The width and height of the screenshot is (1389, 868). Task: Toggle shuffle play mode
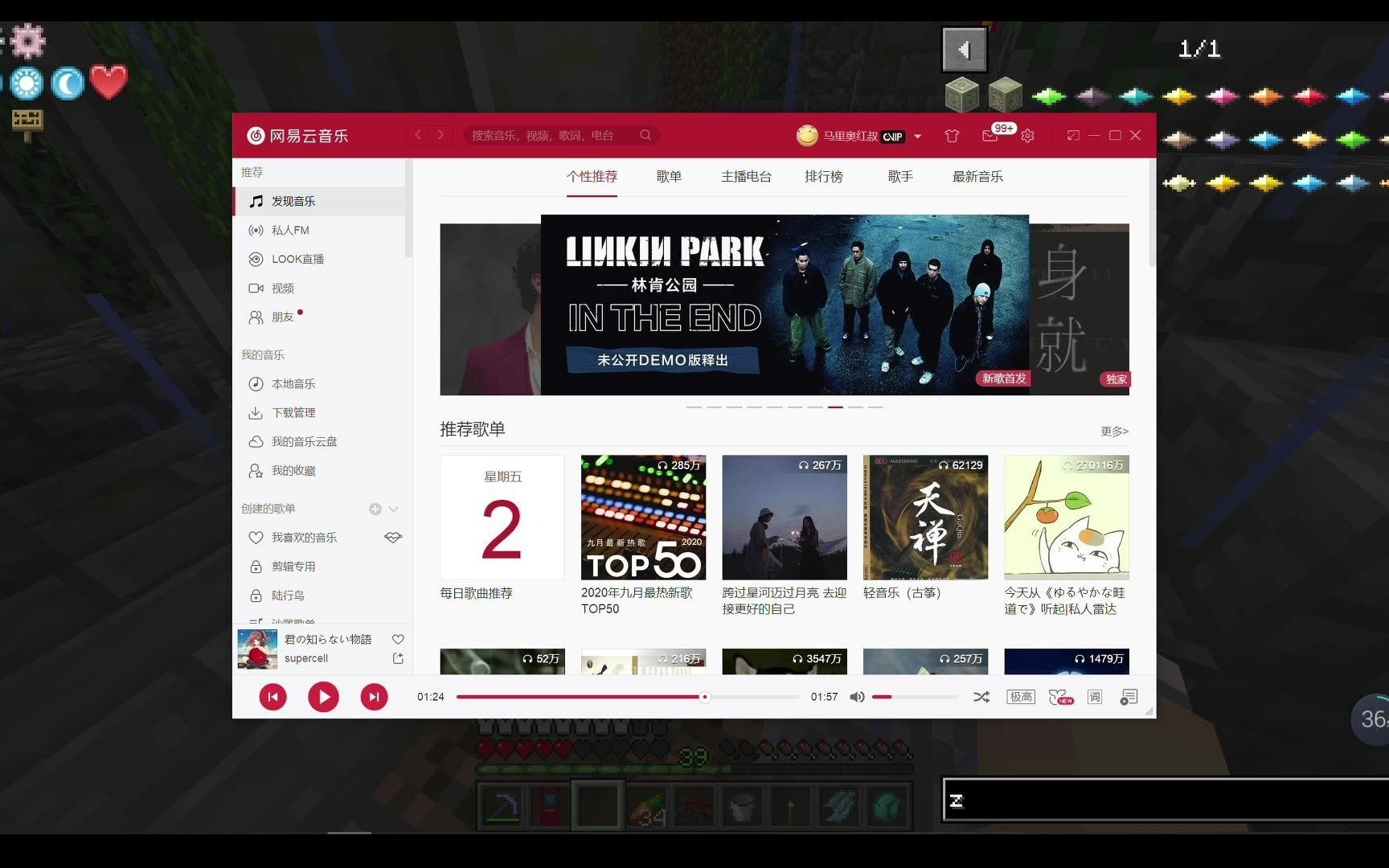(x=981, y=697)
